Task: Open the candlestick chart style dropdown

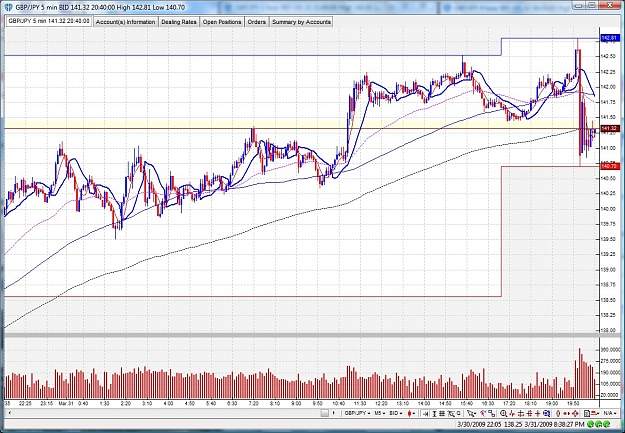Action: (x=411, y=413)
